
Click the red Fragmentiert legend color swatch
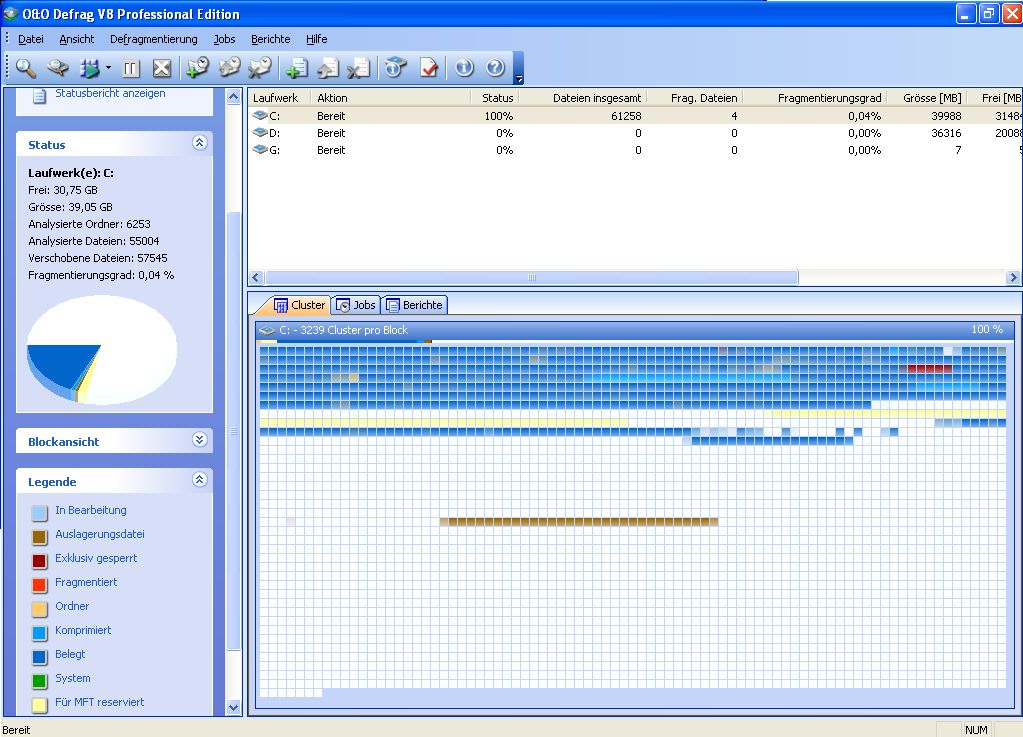pyautogui.click(x=39, y=583)
